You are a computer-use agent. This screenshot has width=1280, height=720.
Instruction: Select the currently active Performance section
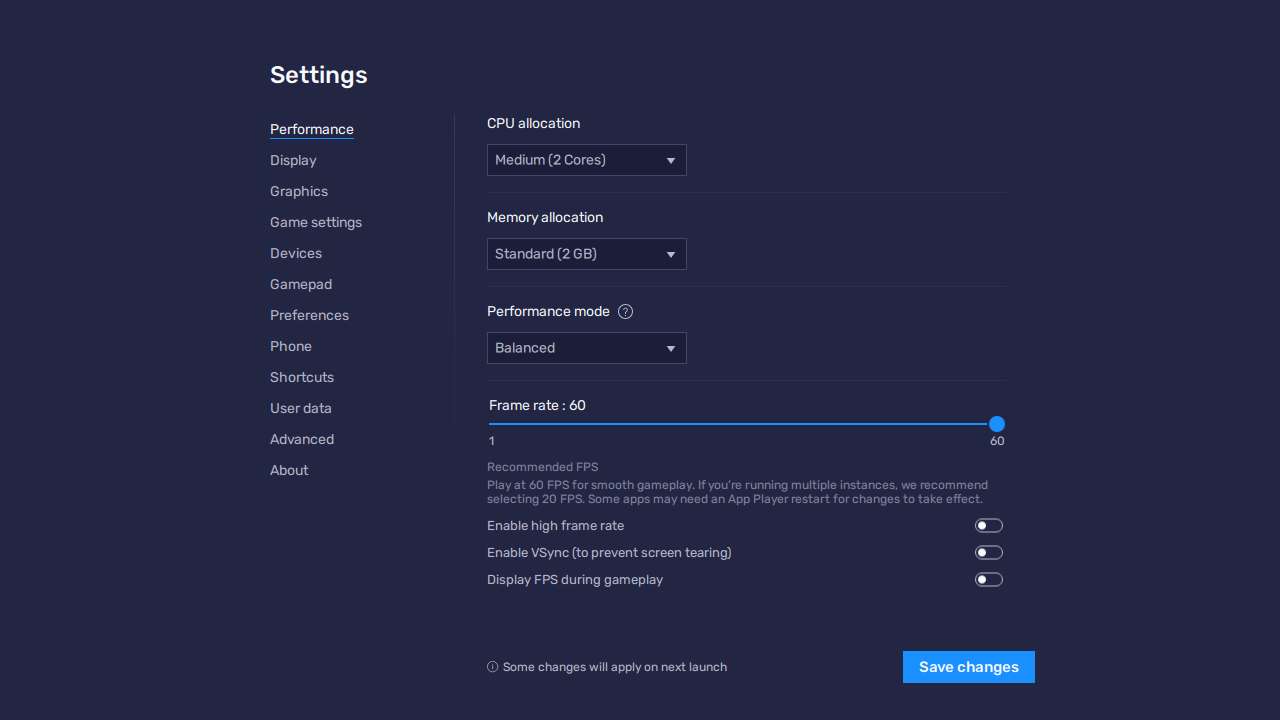coord(312,129)
